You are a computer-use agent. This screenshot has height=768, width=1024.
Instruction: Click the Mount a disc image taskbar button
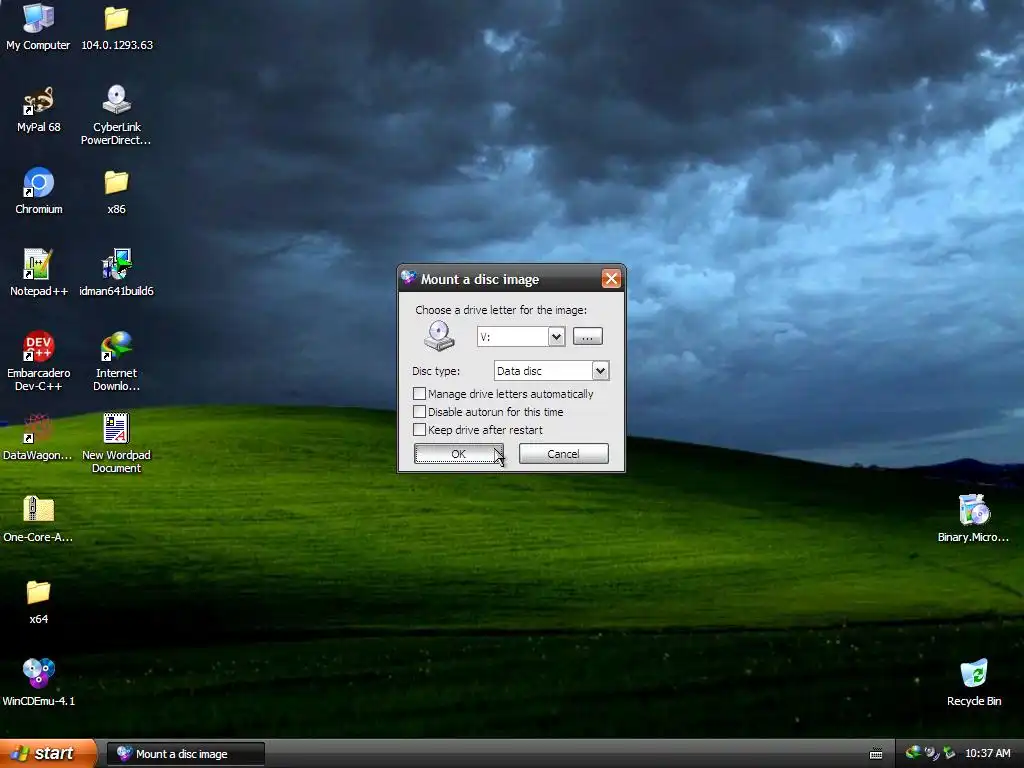(x=185, y=754)
